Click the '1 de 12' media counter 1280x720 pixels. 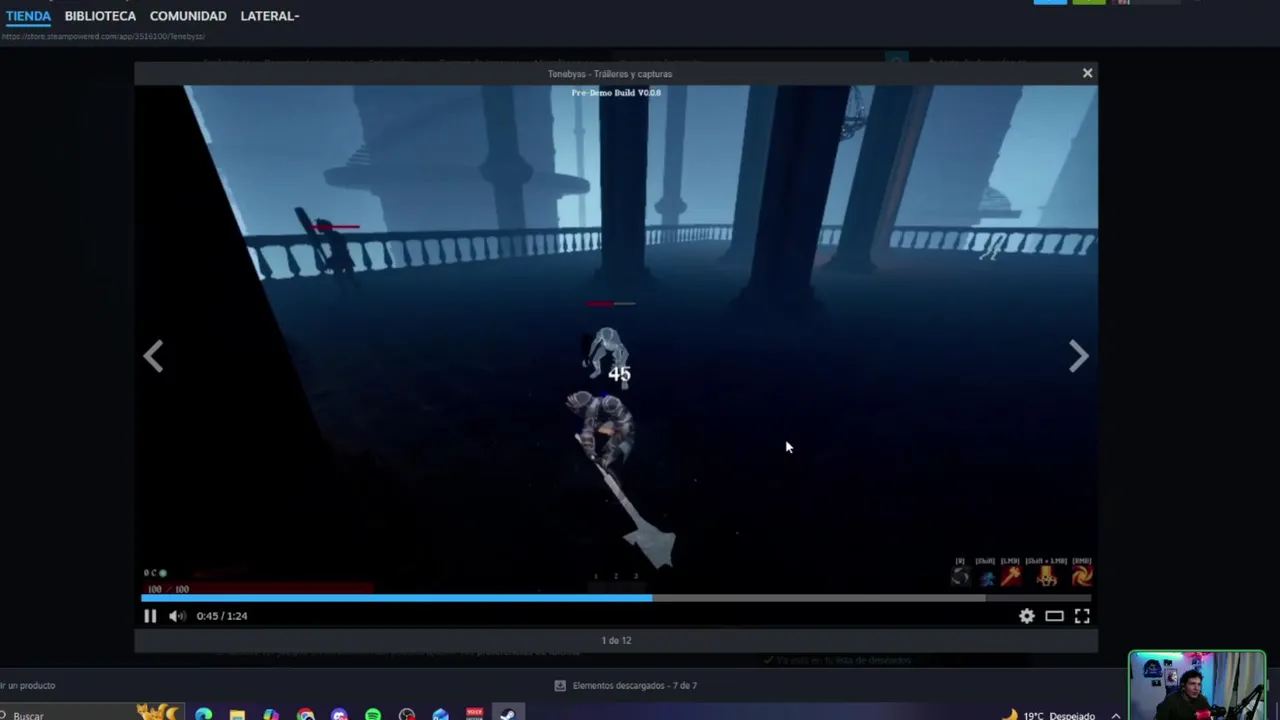point(616,640)
